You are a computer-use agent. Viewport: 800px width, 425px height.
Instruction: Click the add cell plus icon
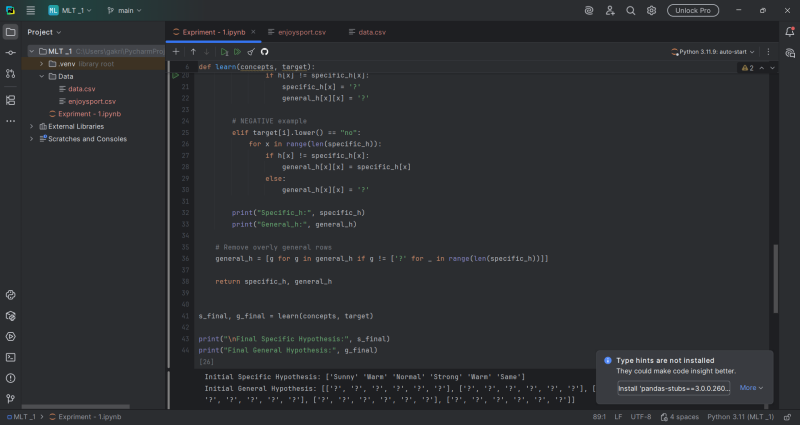pyautogui.click(x=177, y=51)
